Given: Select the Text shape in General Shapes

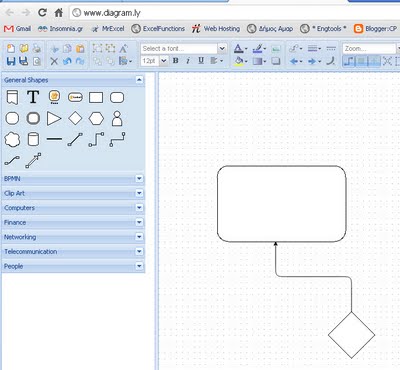Looking at the screenshot, I should point(33,97).
